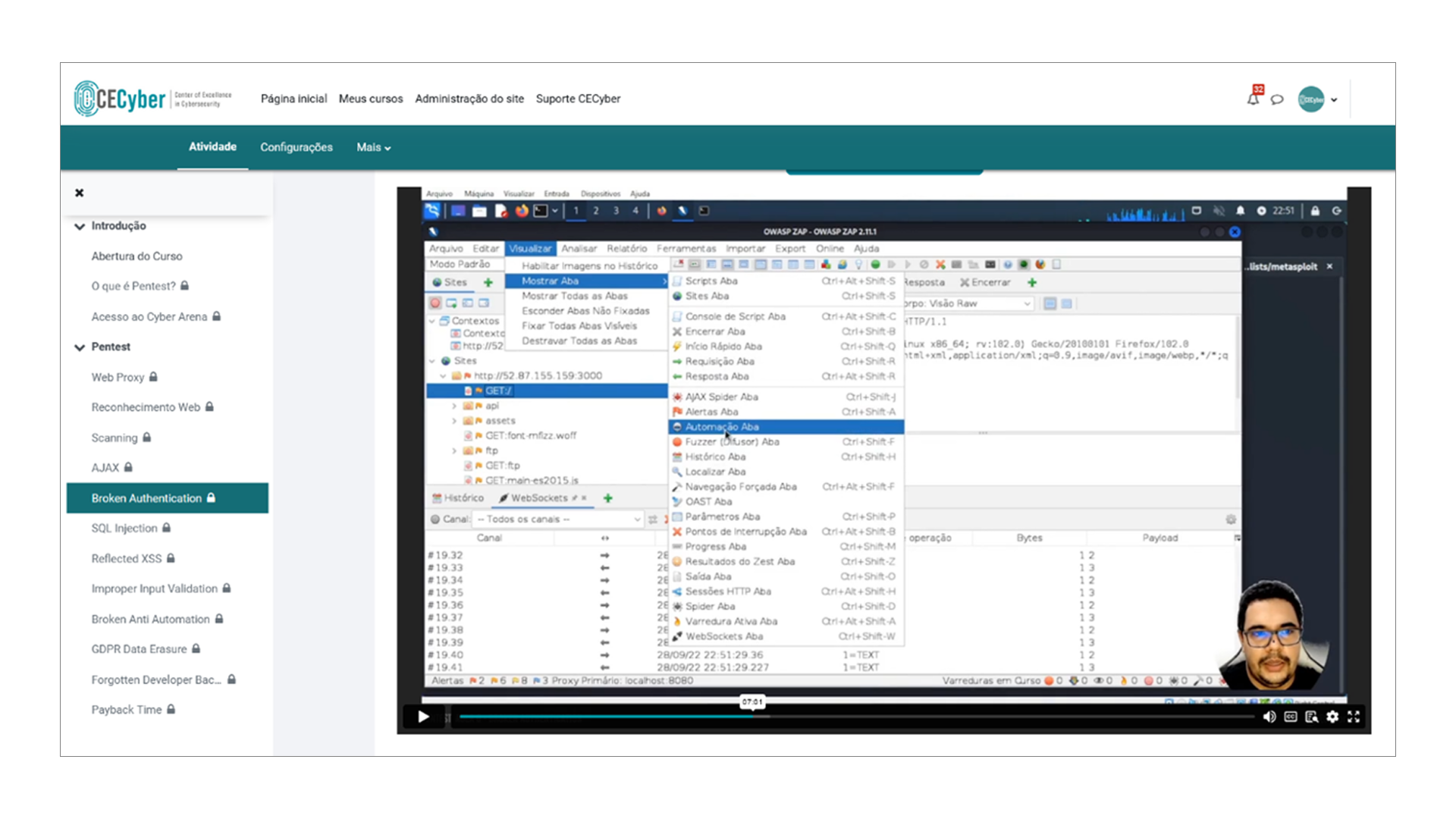This screenshot has height=819, width=1456.
Task: Switch to the Atividade tab
Action: click(x=212, y=146)
